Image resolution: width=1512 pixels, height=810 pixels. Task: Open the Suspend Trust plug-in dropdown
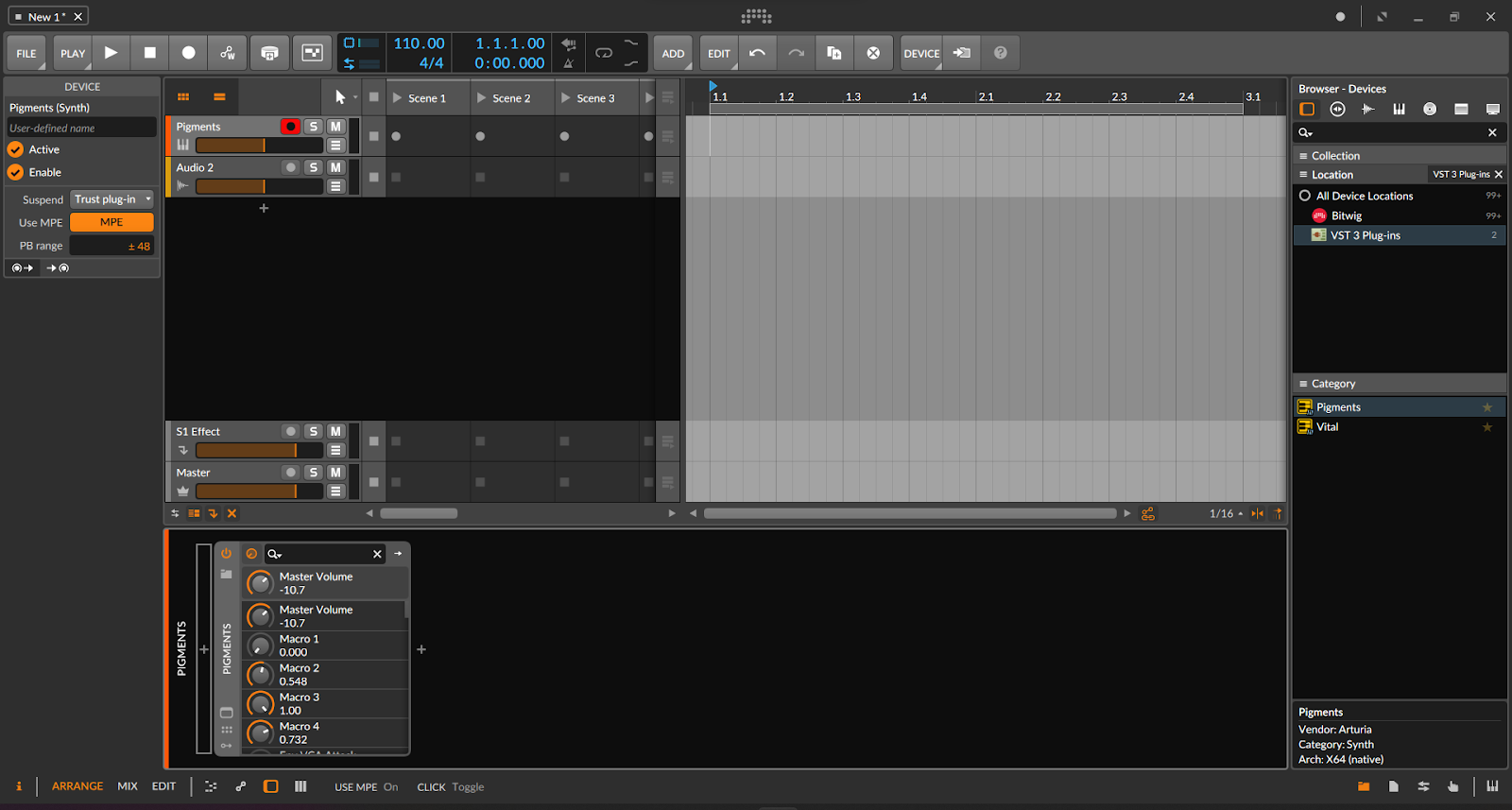pos(112,199)
